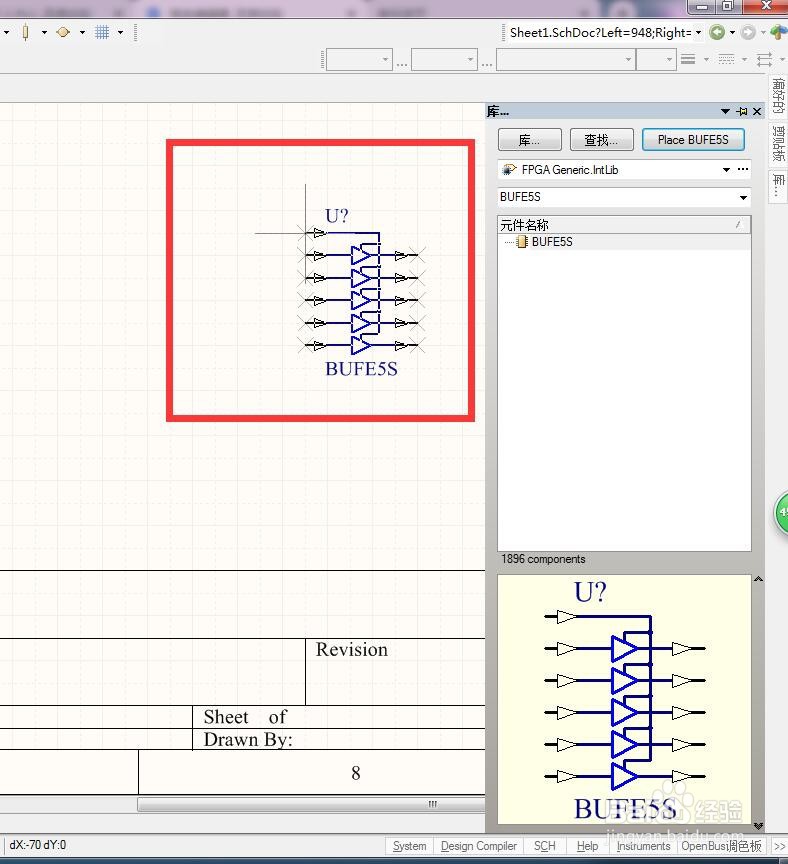Open the library panel title menu arrow
This screenshot has height=864, width=788.
[x=725, y=111]
